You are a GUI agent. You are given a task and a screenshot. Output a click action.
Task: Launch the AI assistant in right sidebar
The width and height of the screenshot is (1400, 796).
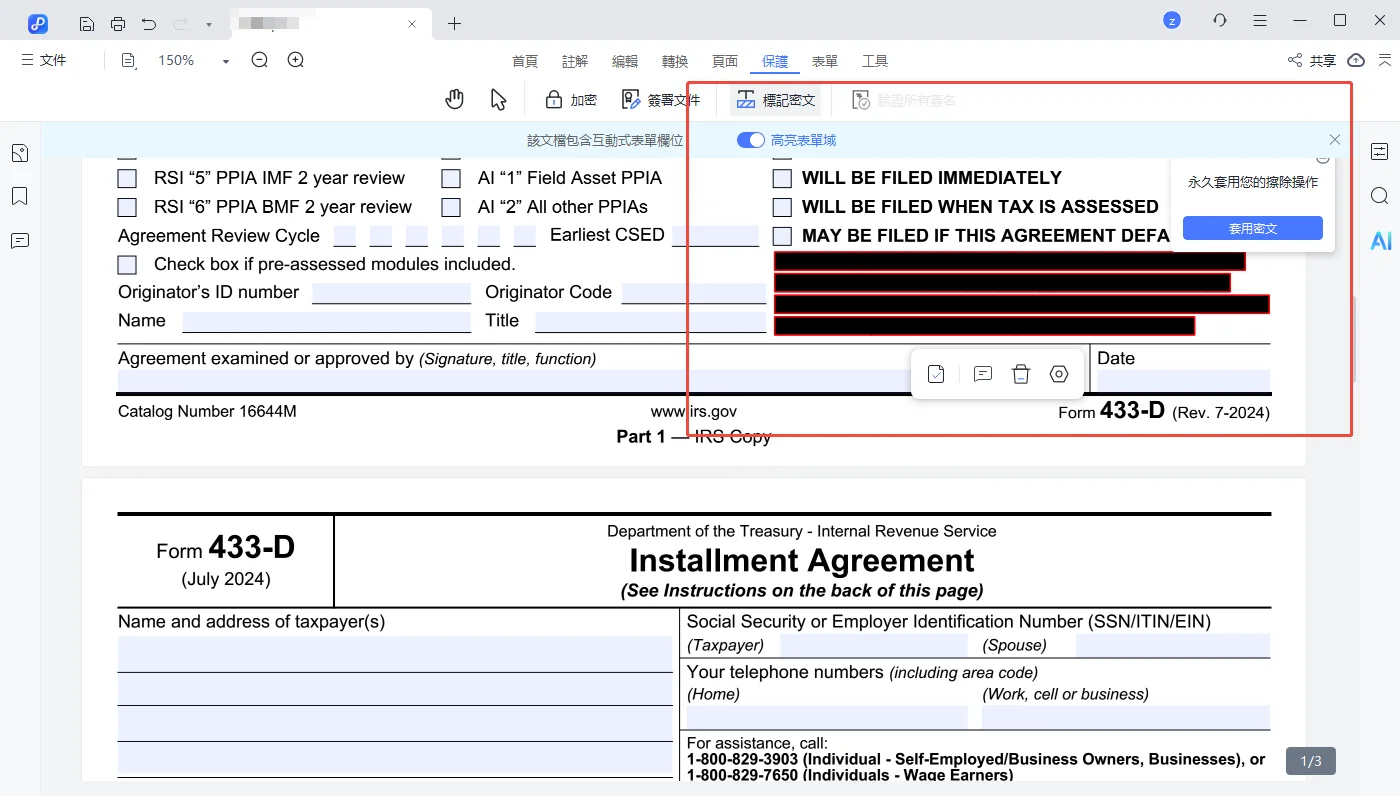1380,240
